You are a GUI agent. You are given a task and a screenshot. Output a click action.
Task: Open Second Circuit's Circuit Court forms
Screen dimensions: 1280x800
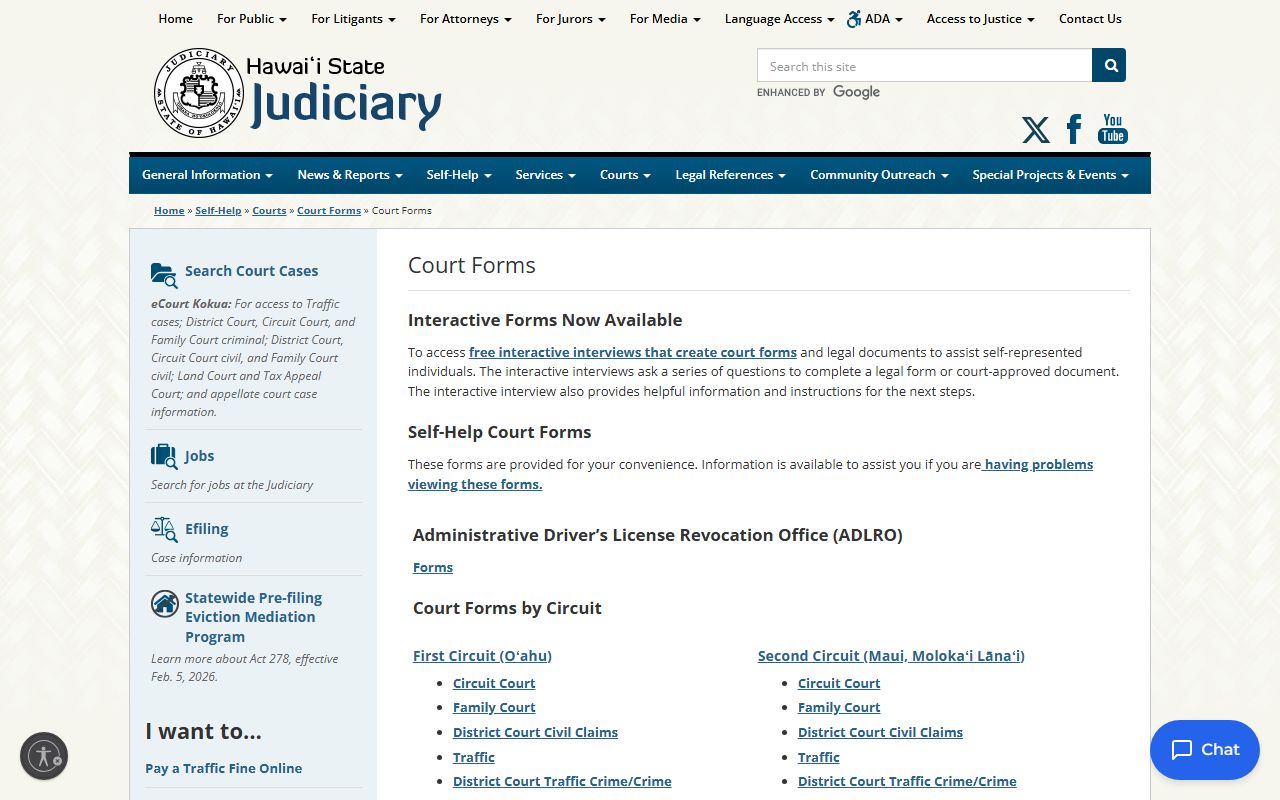pyautogui.click(x=839, y=683)
